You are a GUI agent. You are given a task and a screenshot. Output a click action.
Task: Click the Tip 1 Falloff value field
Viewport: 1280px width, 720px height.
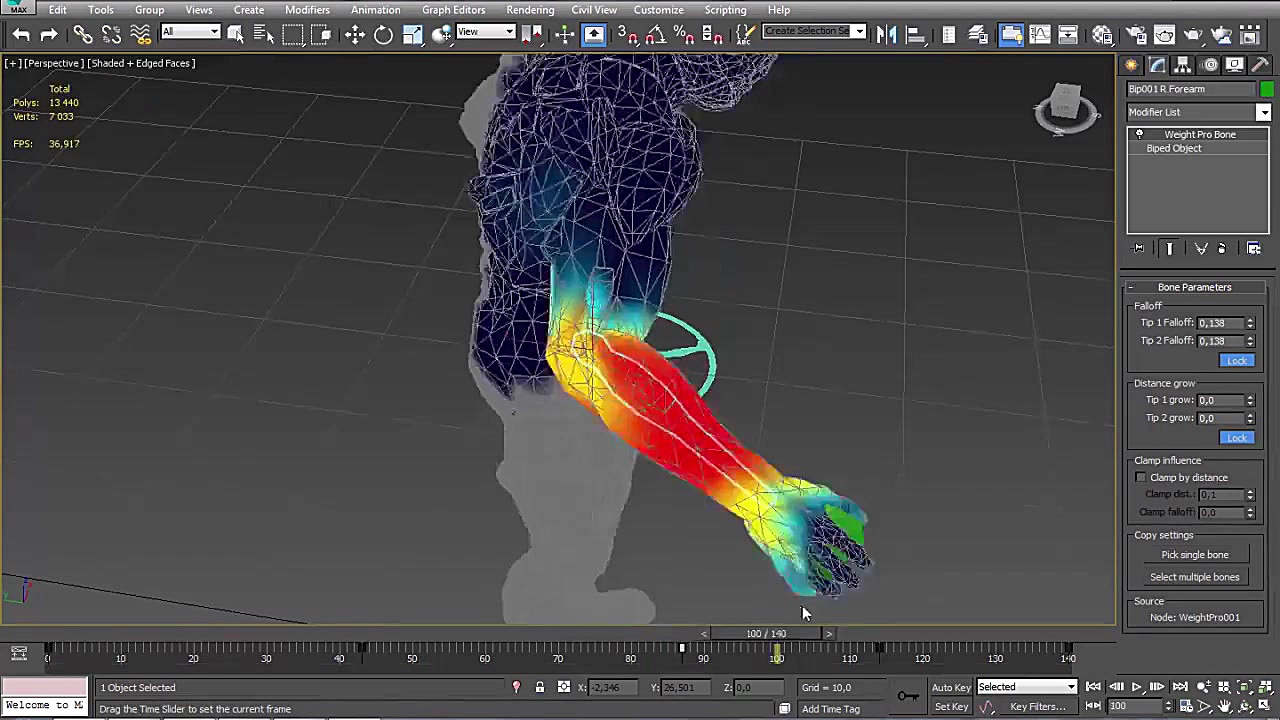pyautogui.click(x=1220, y=323)
